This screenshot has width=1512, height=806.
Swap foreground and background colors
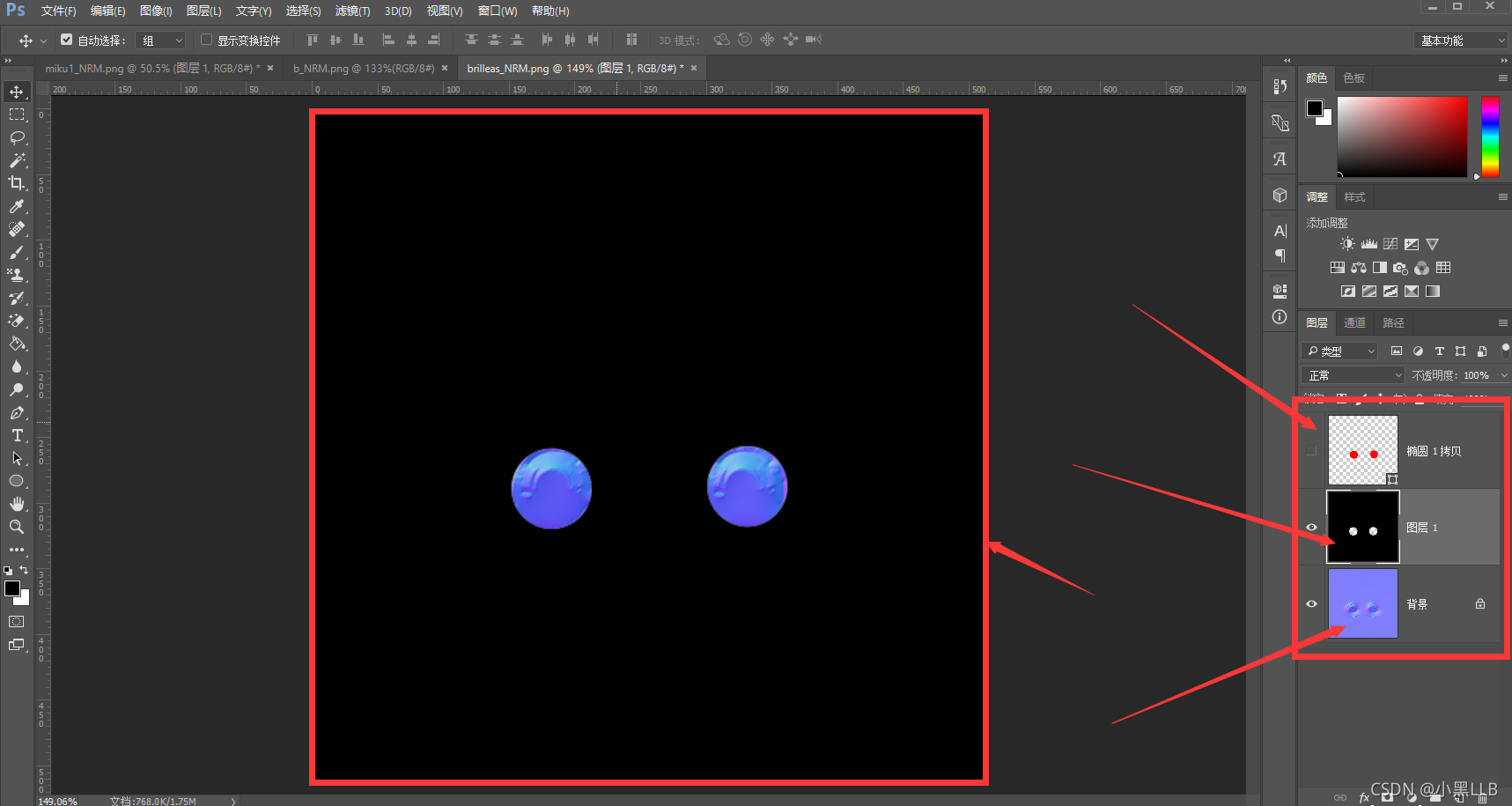tap(24, 570)
